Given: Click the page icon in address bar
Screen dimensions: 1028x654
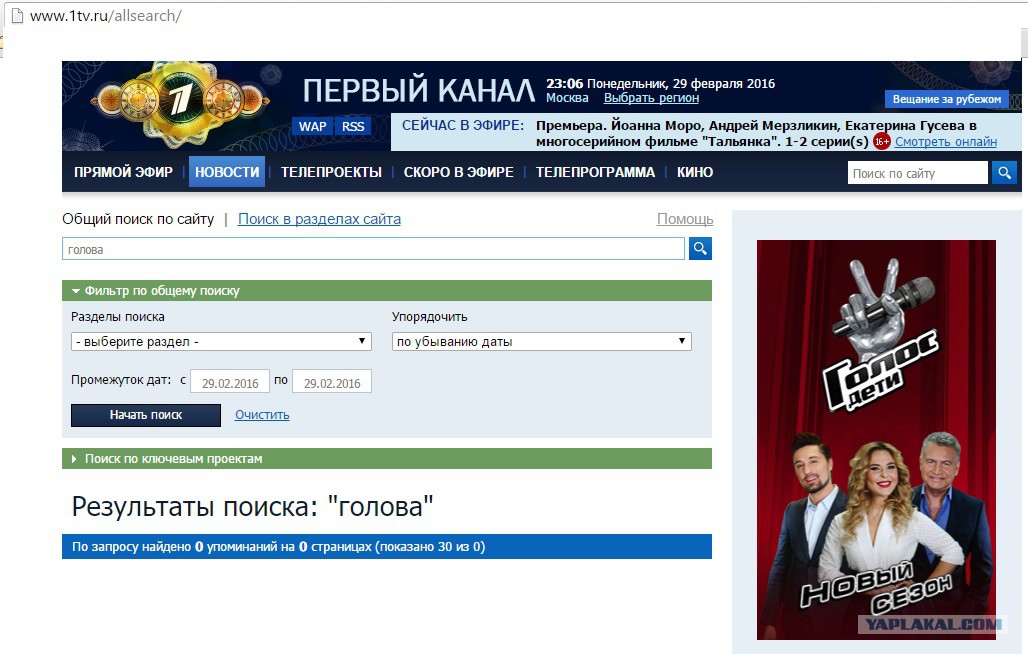Looking at the screenshot, I should pos(16,16).
